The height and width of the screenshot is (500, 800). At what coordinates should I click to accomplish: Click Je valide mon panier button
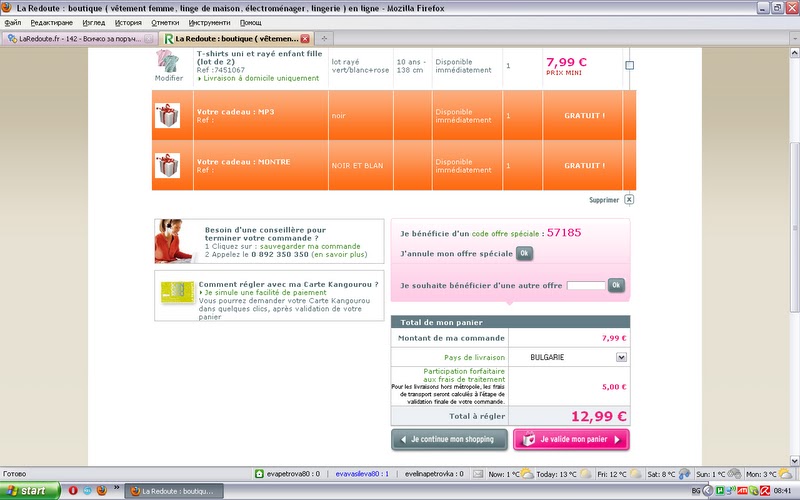coord(571,439)
